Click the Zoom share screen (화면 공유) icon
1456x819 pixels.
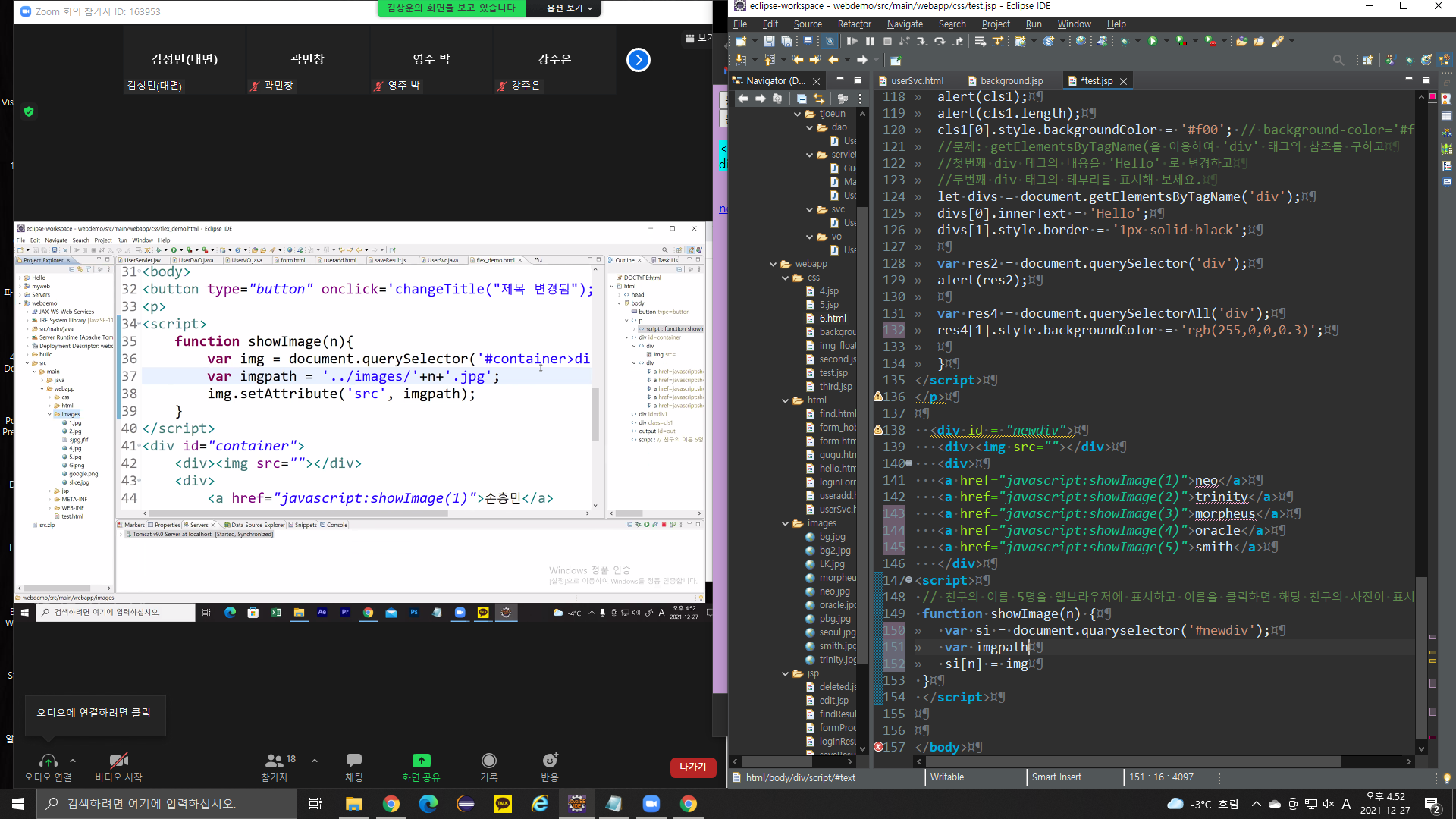click(421, 761)
